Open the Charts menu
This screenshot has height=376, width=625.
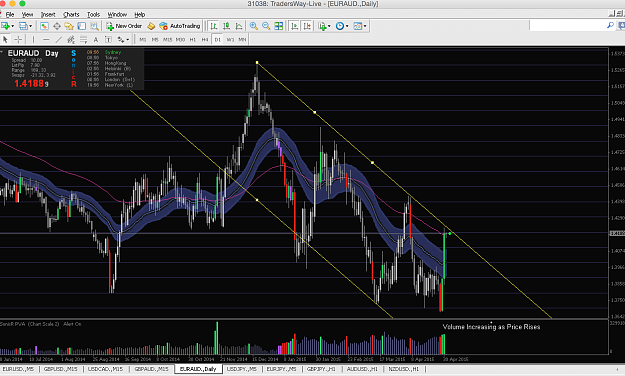71,14
